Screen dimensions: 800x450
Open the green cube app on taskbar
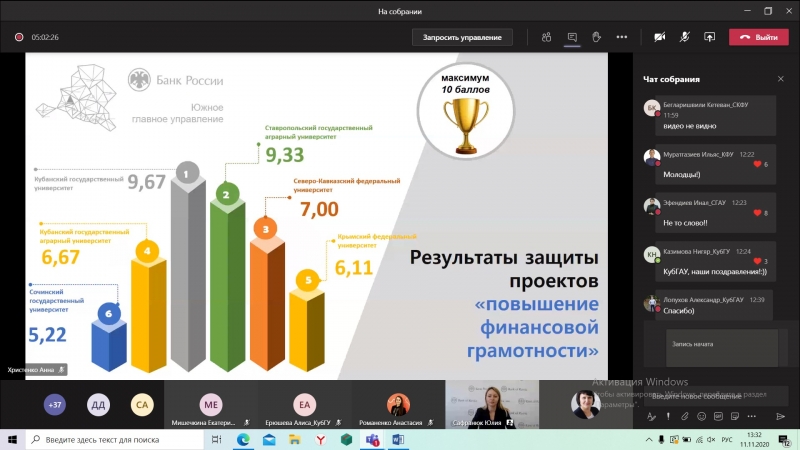(346, 439)
